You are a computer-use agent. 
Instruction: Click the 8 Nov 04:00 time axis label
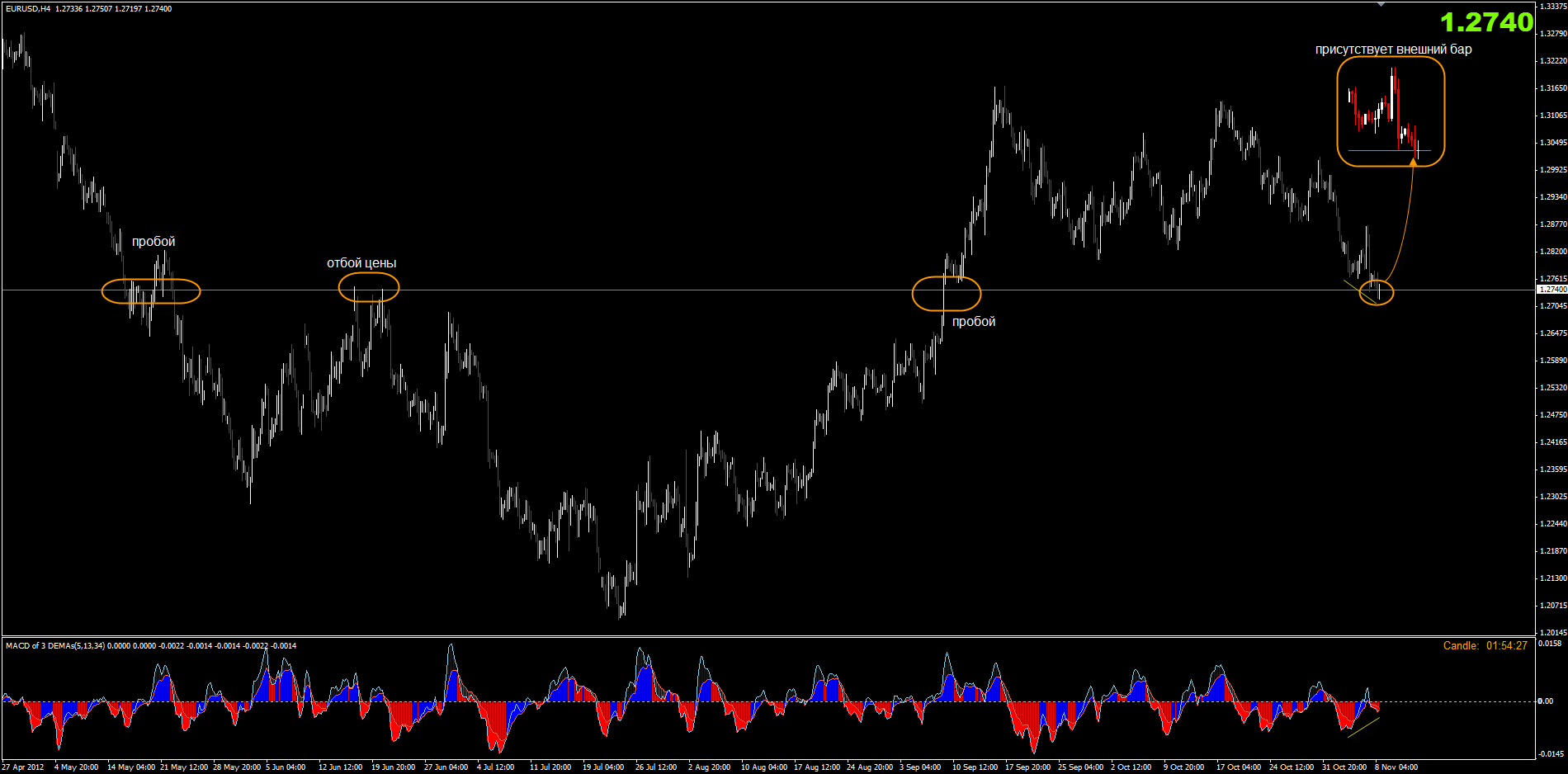point(1396,767)
